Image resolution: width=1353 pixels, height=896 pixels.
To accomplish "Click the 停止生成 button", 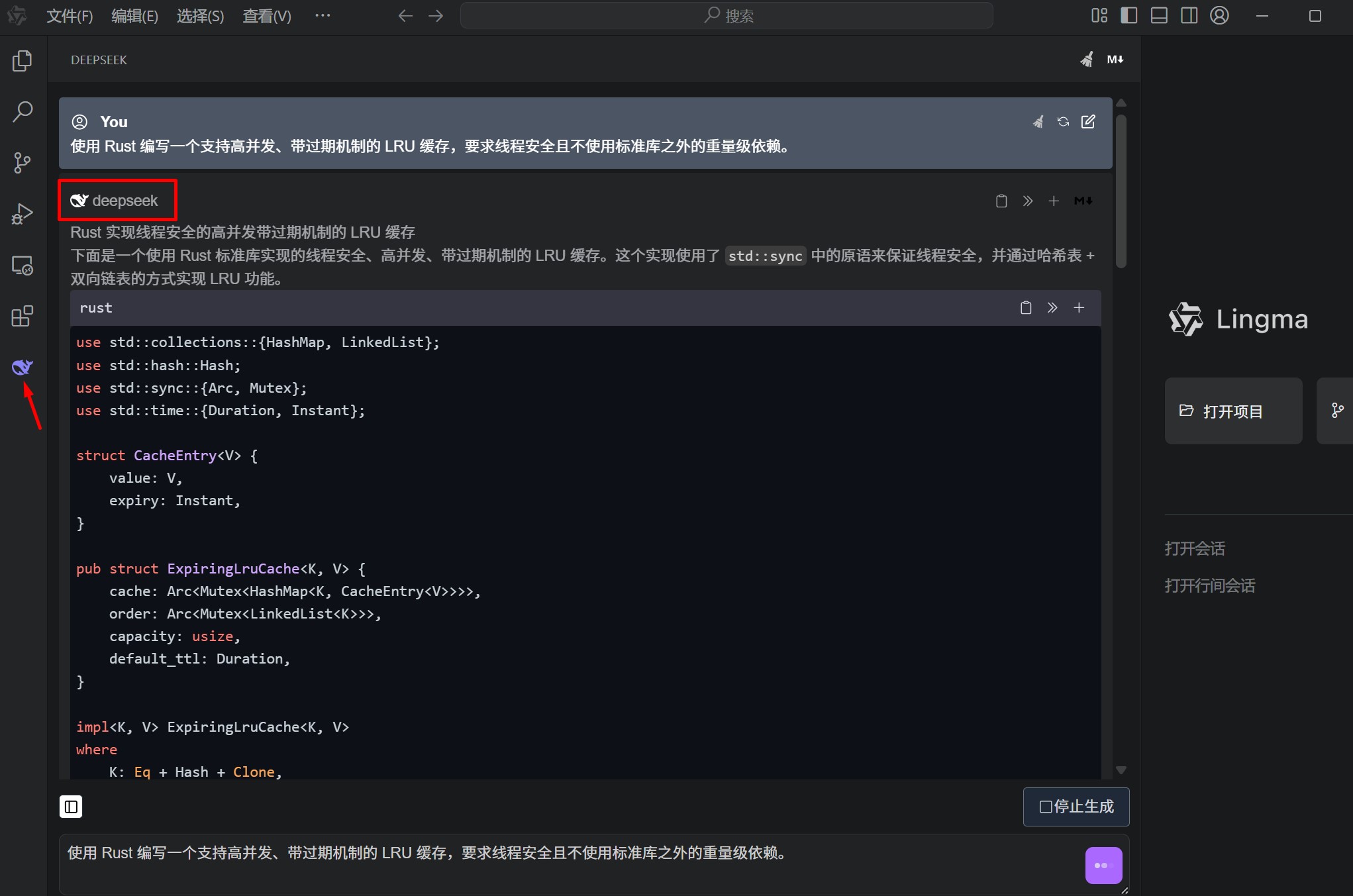I will pos(1076,807).
